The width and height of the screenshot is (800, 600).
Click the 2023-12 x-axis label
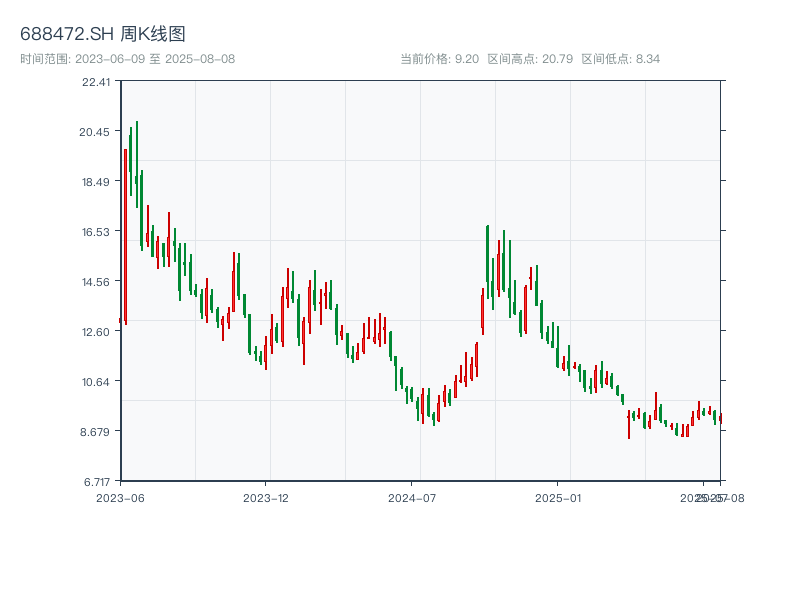pos(266,498)
